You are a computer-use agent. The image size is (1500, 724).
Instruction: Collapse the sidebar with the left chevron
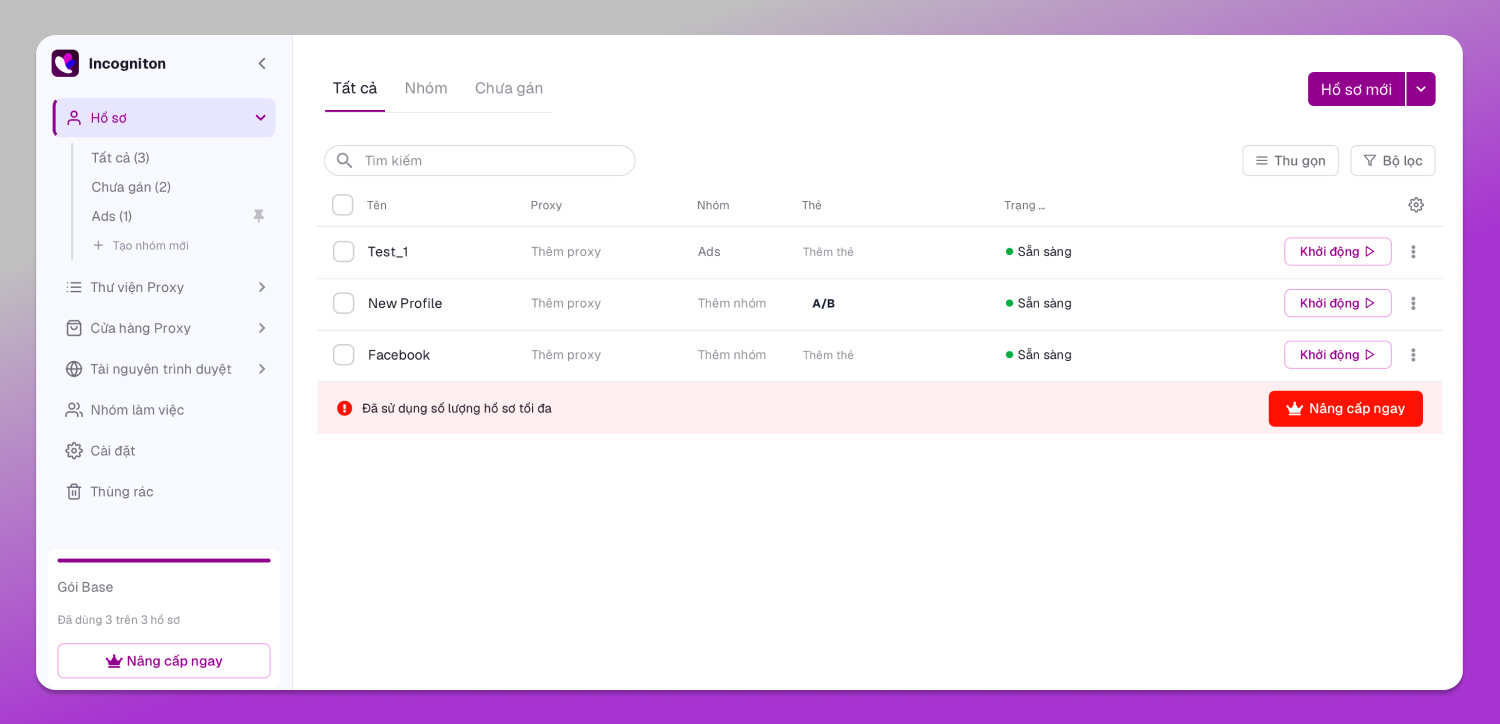pyautogui.click(x=262, y=64)
